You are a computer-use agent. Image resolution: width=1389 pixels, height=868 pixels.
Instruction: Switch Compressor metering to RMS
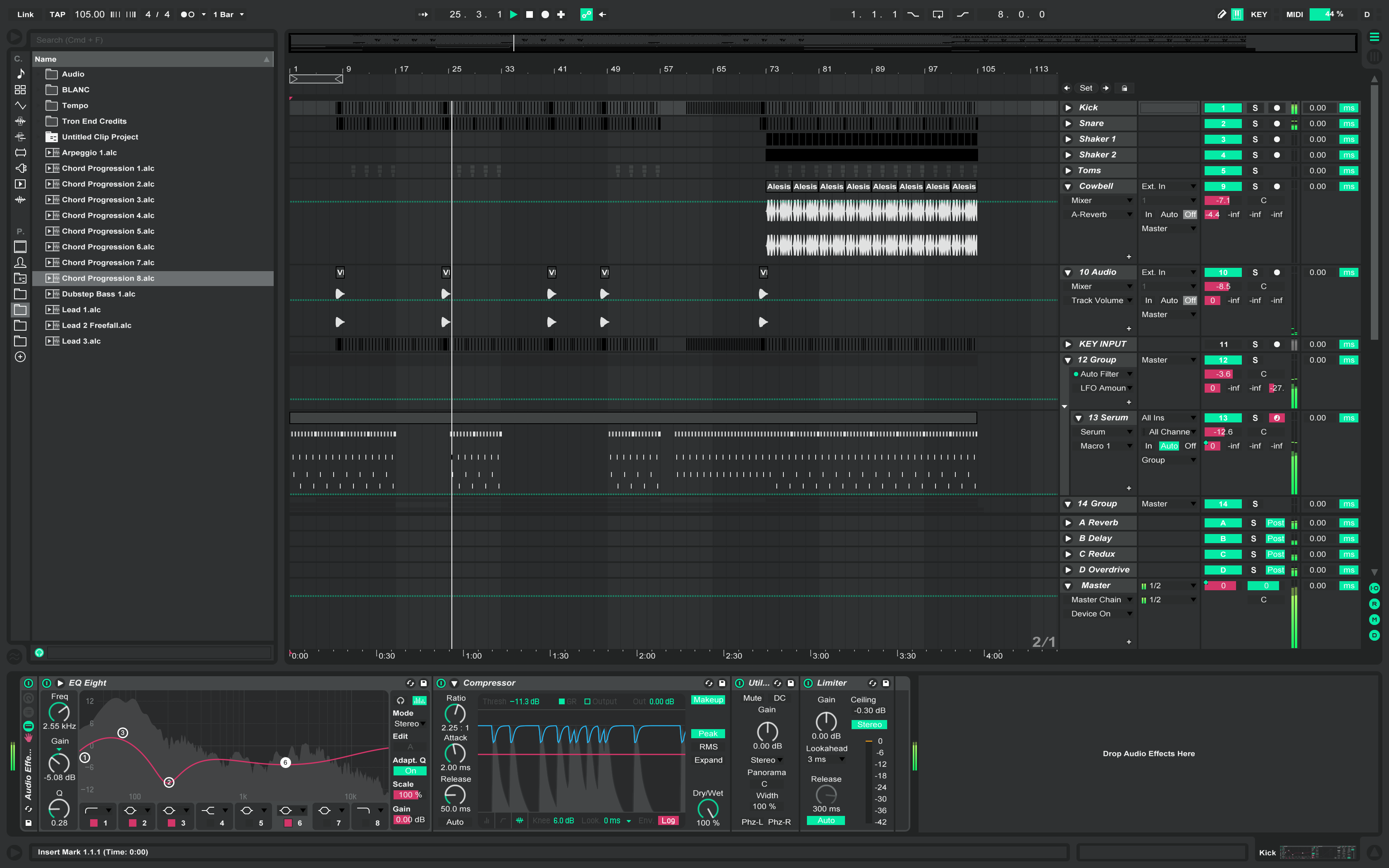[708, 747]
